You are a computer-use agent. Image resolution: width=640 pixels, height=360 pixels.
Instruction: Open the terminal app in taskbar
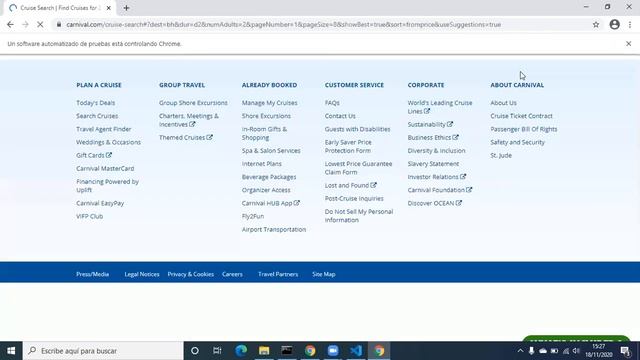click(287, 351)
